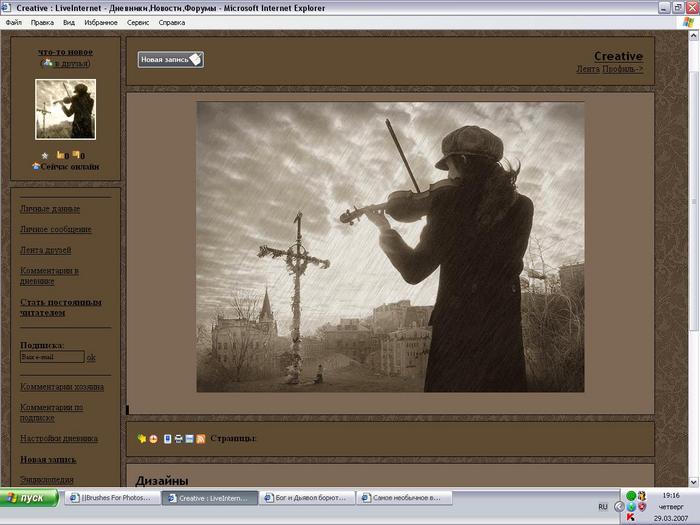The height and width of the screenshot is (525, 700).
Task: Click the yellow star icon beside Страницы
Action: [x=142, y=439]
